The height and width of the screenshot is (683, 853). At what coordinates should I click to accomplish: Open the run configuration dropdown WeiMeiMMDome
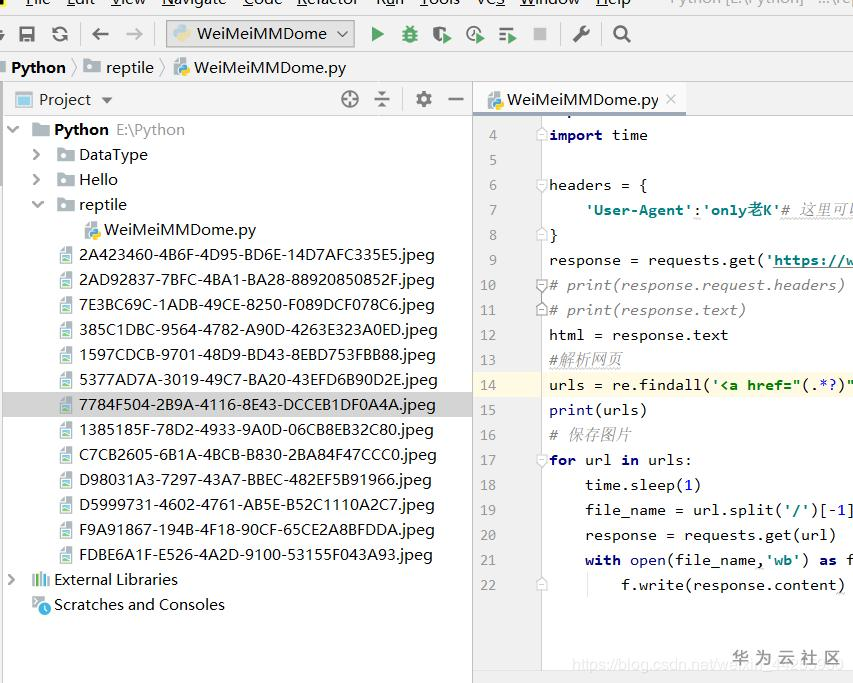(x=260, y=34)
